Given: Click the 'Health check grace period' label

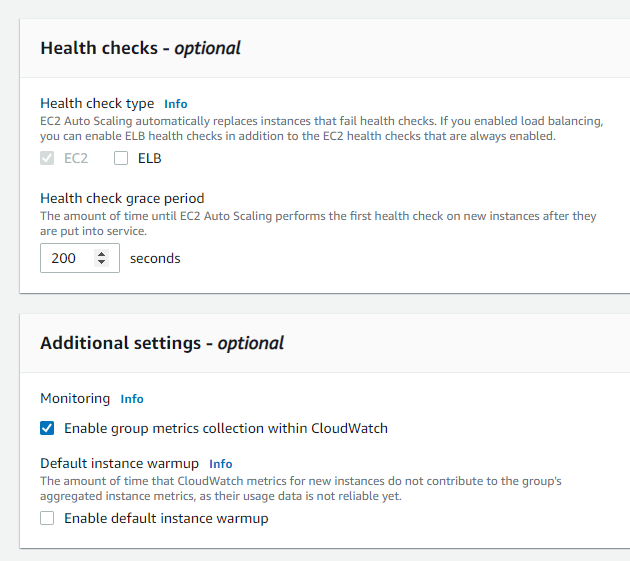Looking at the screenshot, I should (x=122, y=198).
